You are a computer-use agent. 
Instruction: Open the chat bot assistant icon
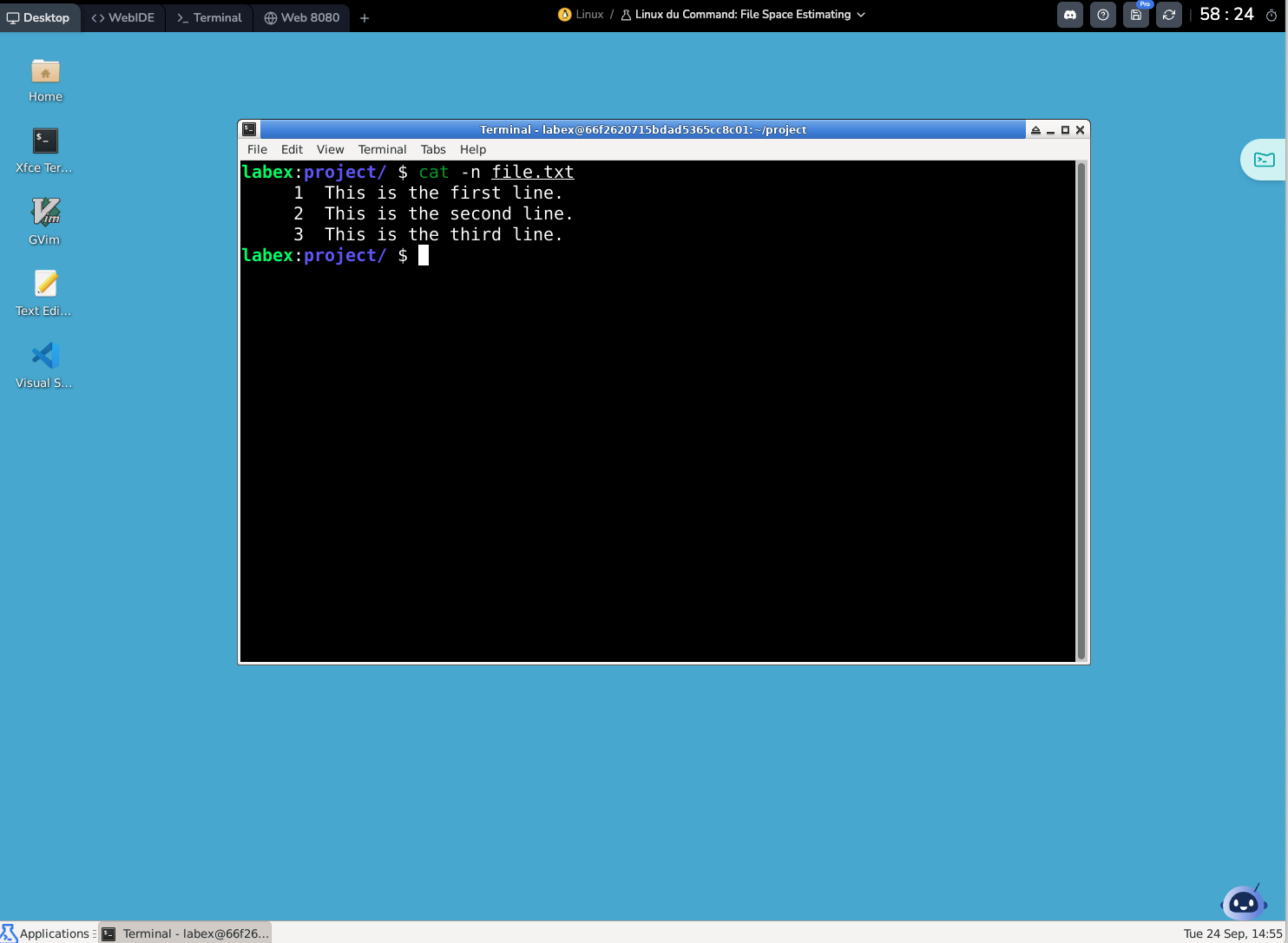click(x=1244, y=903)
